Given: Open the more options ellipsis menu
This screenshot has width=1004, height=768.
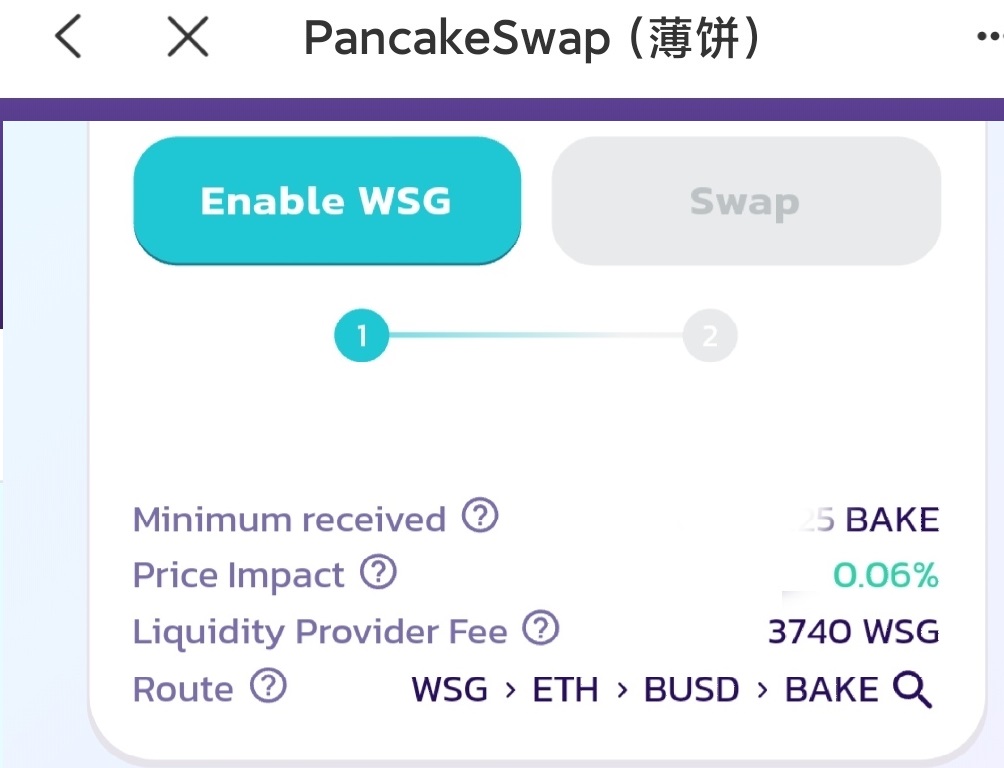Looking at the screenshot, I should coord(988,36).
